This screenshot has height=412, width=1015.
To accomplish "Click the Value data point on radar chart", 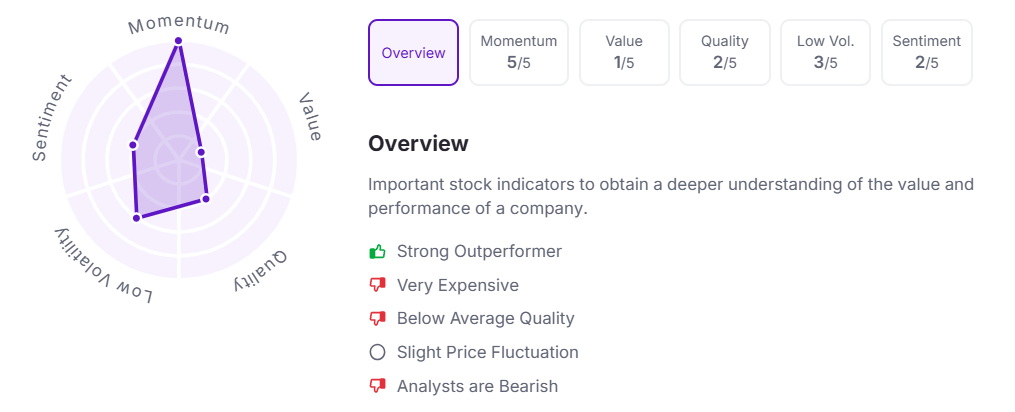I will 201,152.
